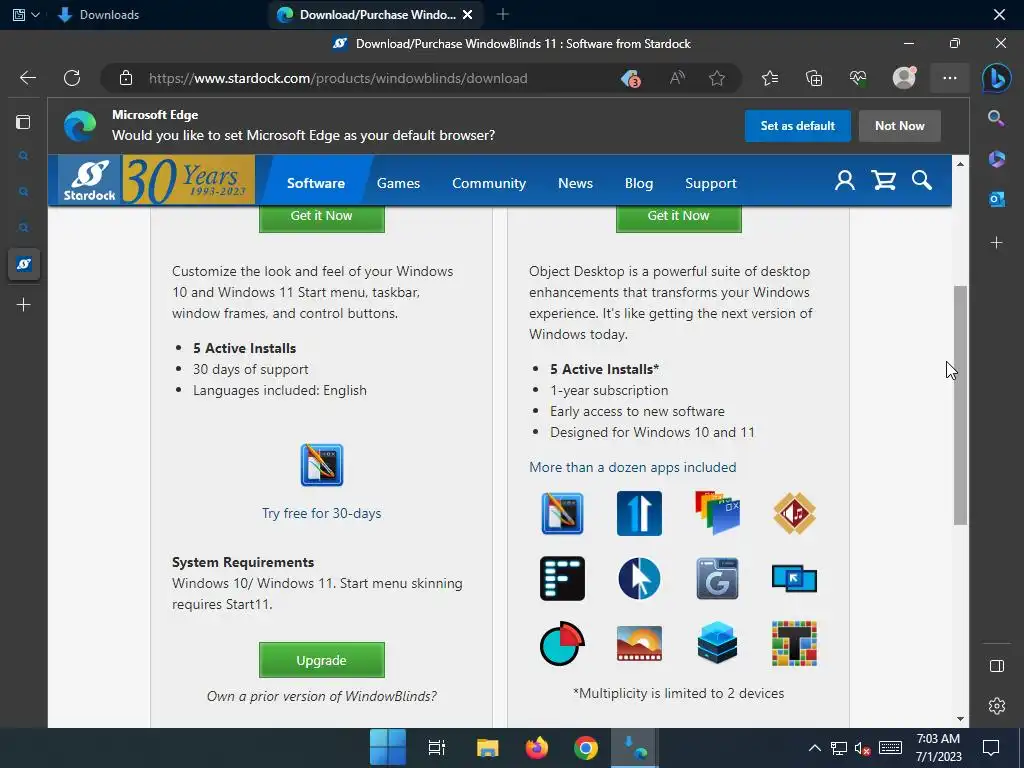Click Try free for 30-days link

321,513
